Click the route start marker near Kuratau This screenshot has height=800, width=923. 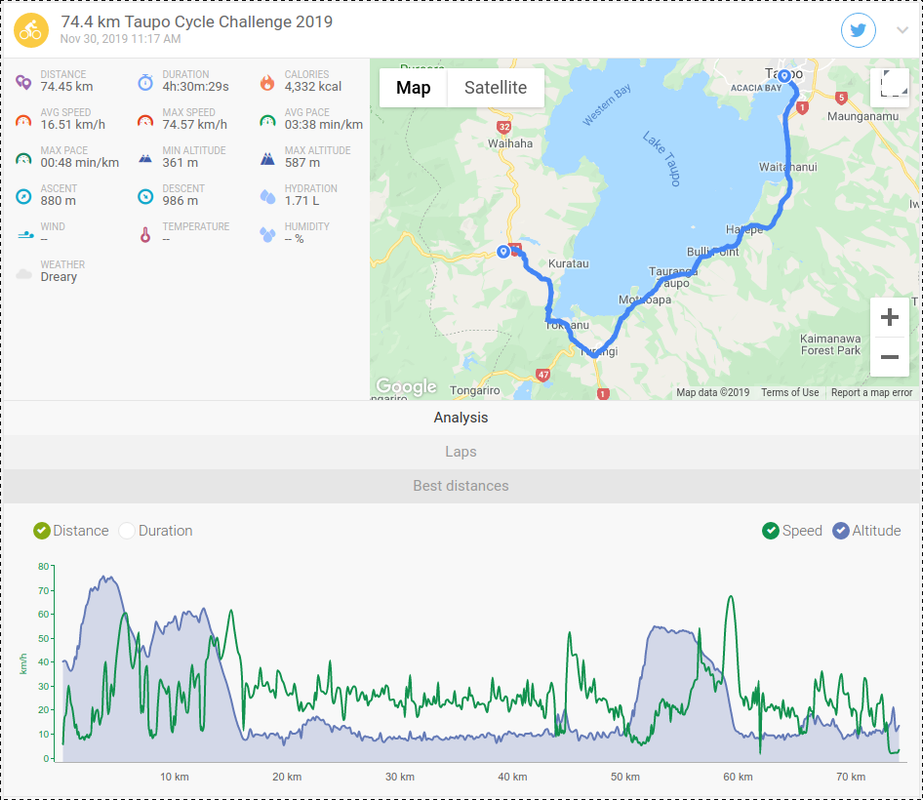pyautogui.click(x=503, y=251)
